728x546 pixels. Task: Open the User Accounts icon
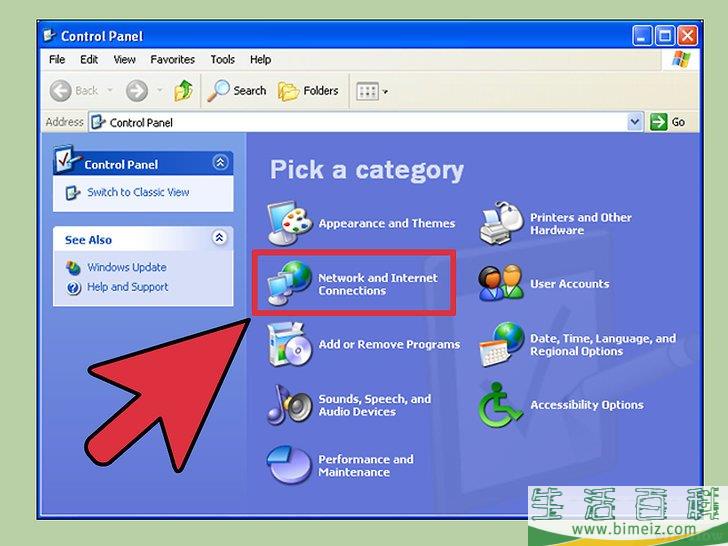502,284
